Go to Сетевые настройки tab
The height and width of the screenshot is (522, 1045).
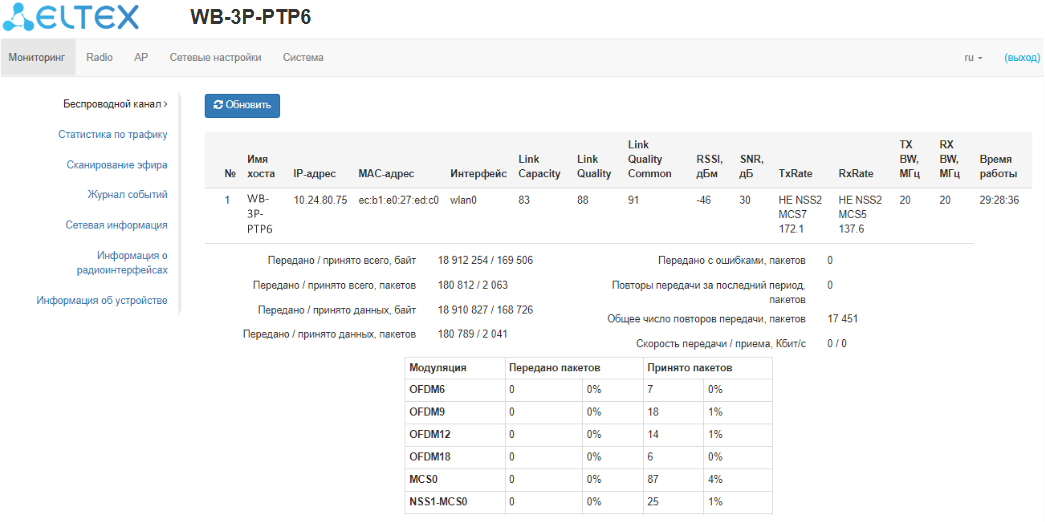[x=215, y=57]
